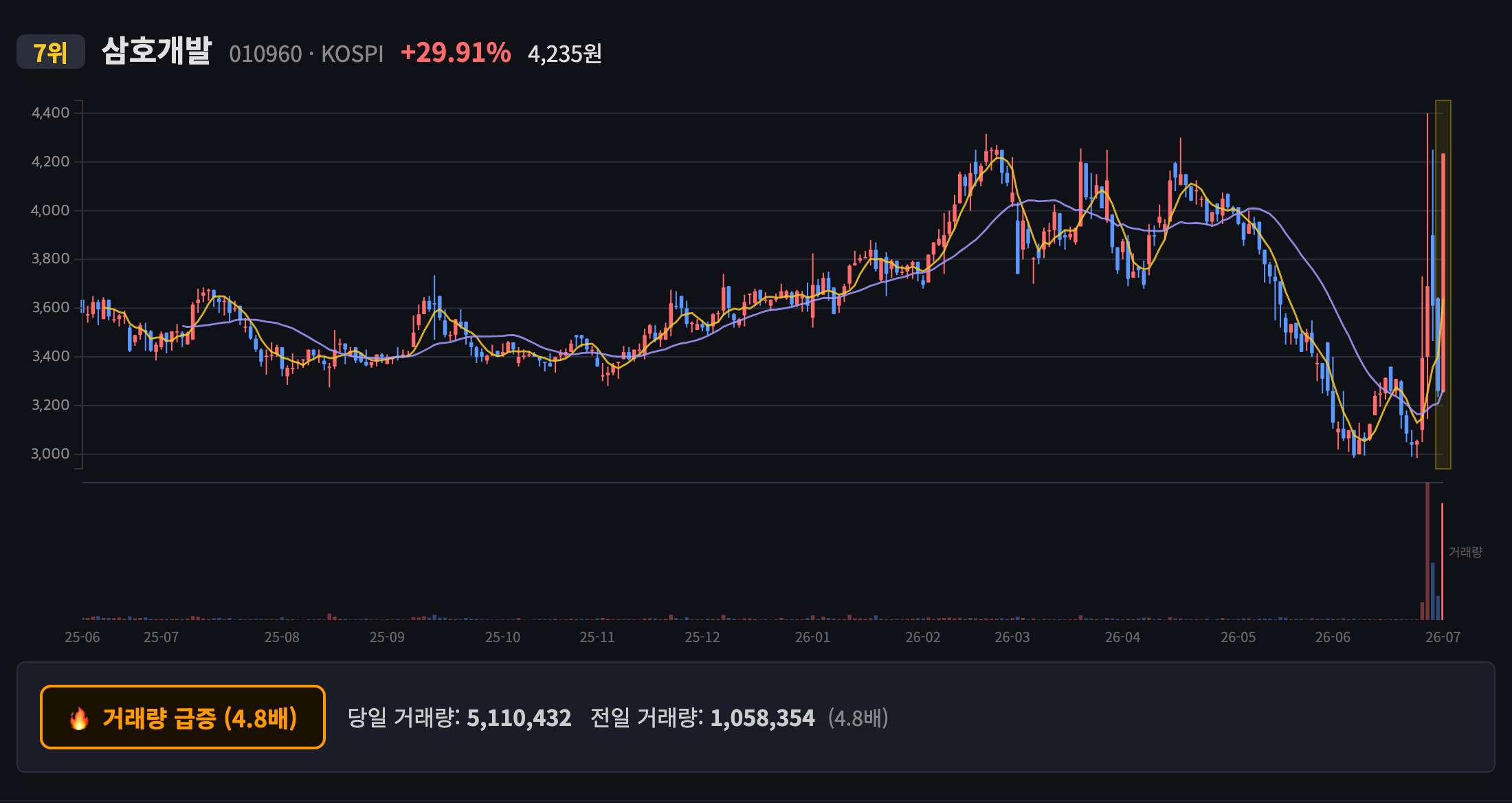Click the 25-10 date axis label
This screenshot has width=1512, height=803.
[x=502, y=637]
